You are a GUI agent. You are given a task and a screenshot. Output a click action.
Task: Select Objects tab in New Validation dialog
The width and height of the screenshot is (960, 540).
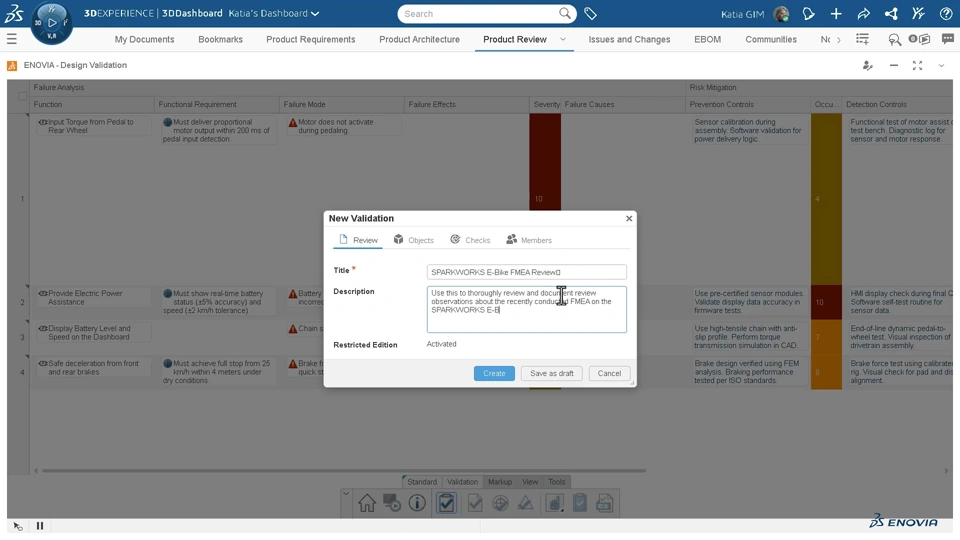click(413, 240)
